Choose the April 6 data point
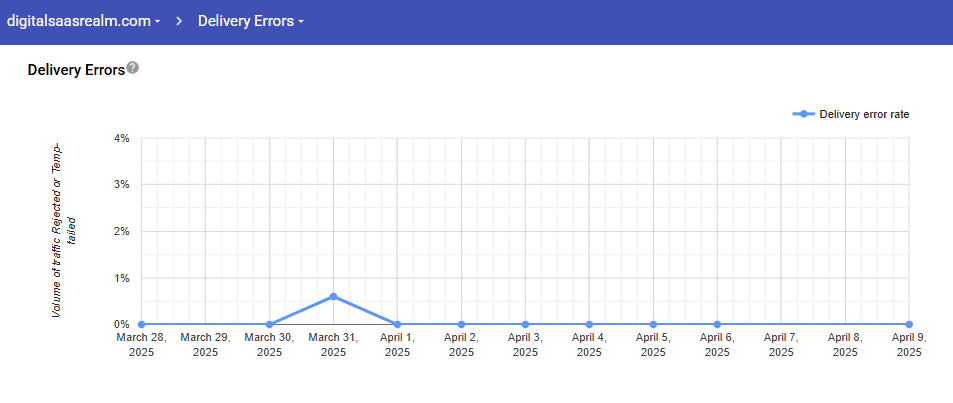 click(x=717, y=324)
